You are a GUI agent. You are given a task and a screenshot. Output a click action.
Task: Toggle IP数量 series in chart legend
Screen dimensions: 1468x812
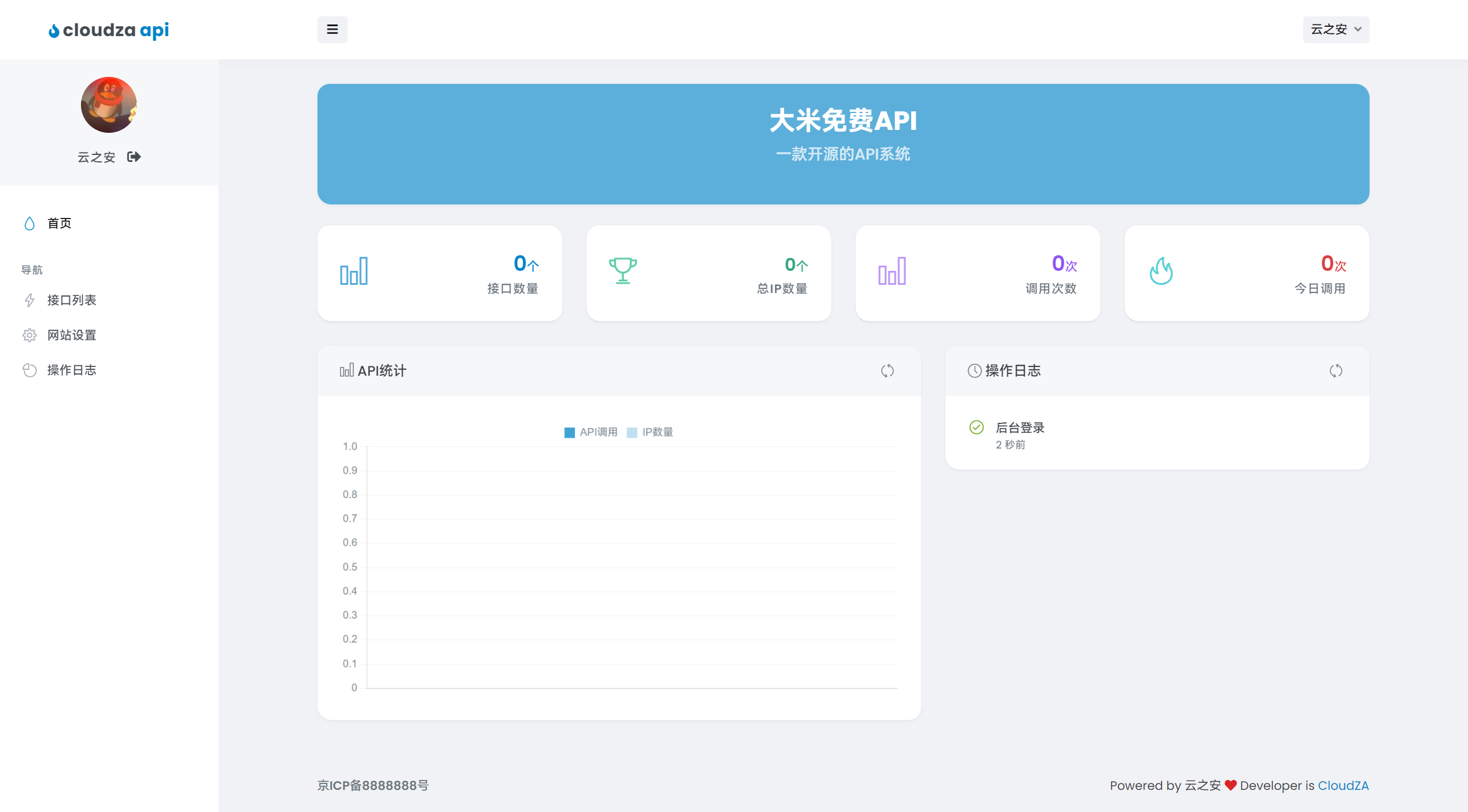pos(650,432)
